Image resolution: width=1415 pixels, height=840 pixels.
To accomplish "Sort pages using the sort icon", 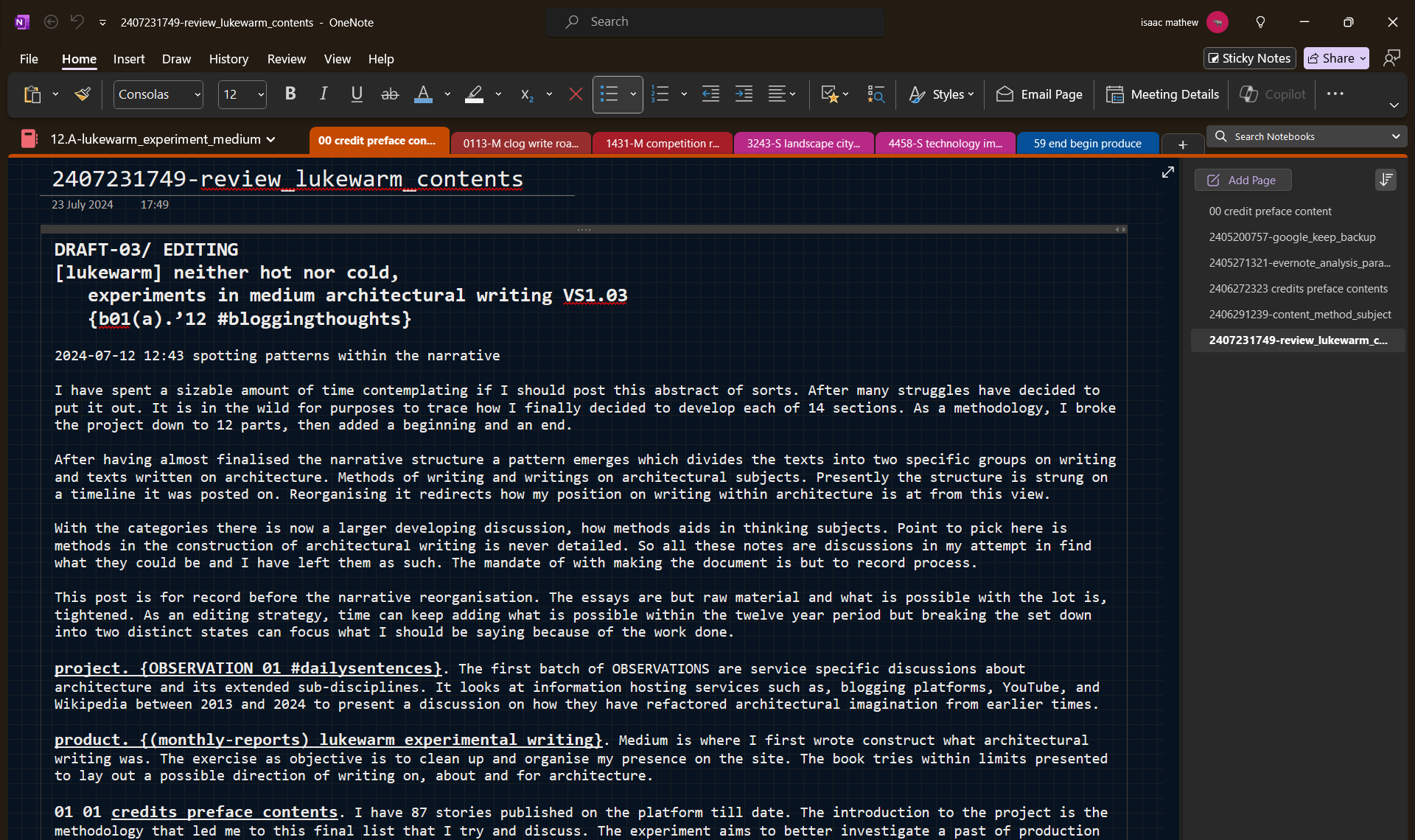I will tap(1386, 180).
